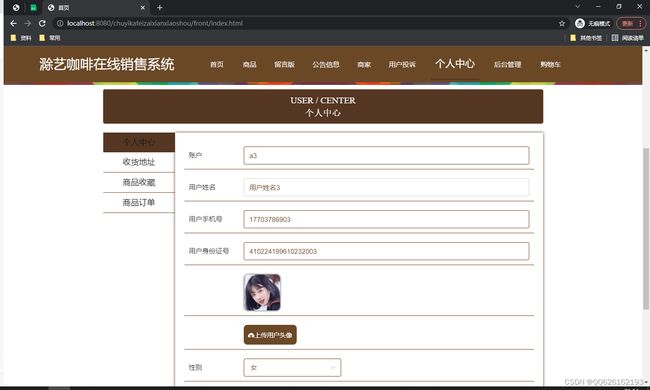
Task: Select 收货地址 in the side menu
Action: click(x=139, y=162)
